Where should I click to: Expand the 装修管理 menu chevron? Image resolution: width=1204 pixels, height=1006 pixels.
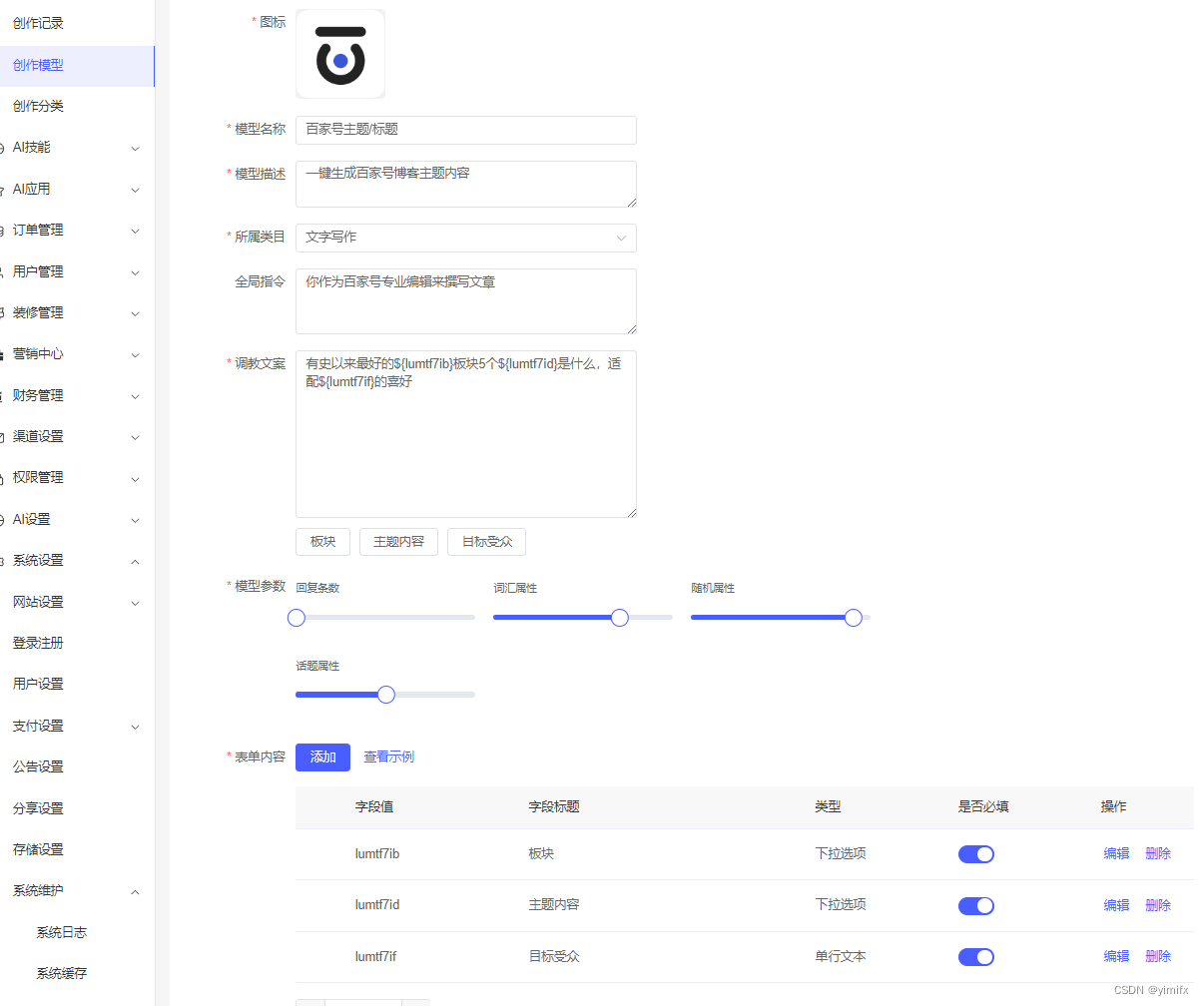coord(136,313)
